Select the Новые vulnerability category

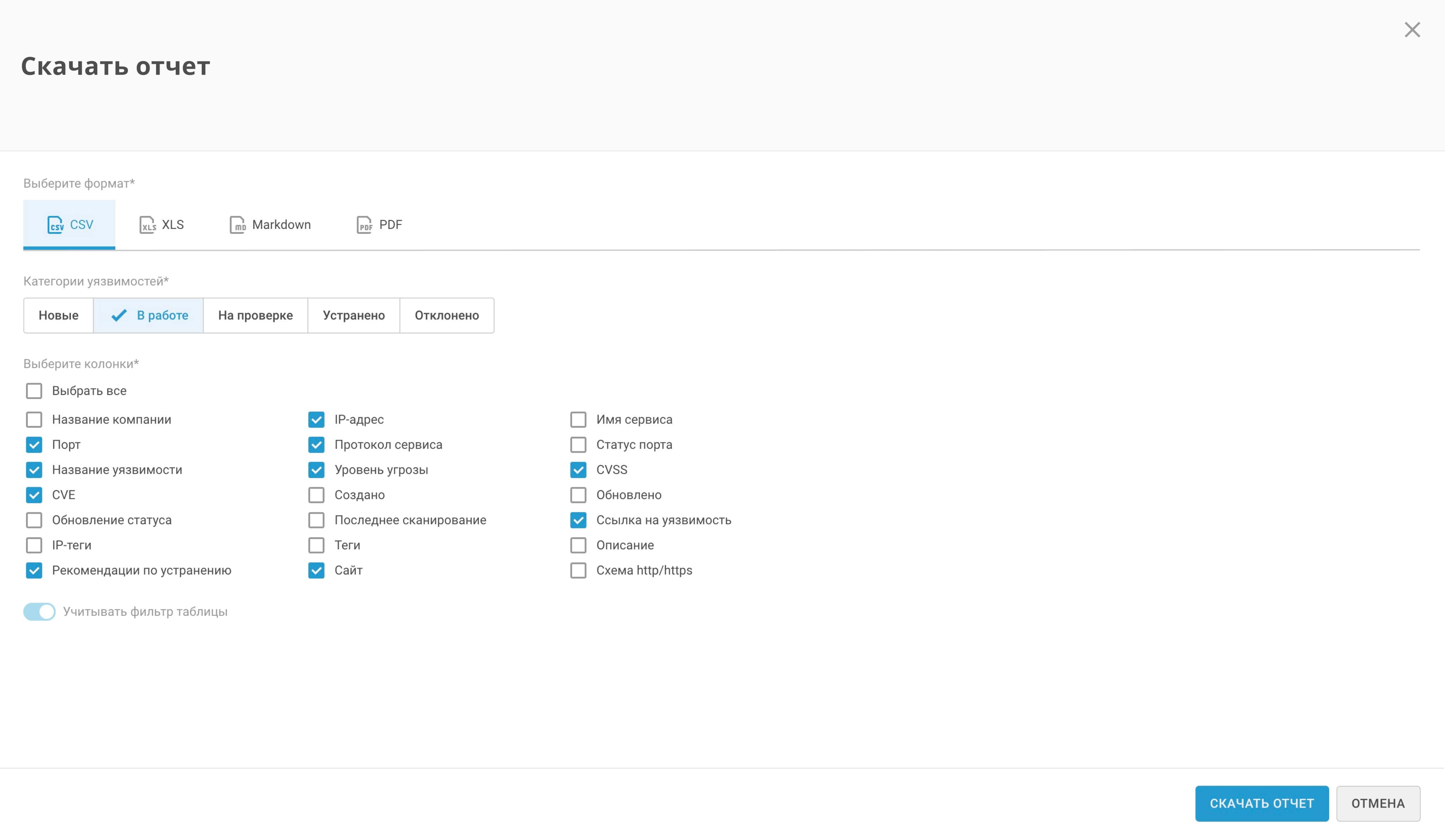point(59,315)
